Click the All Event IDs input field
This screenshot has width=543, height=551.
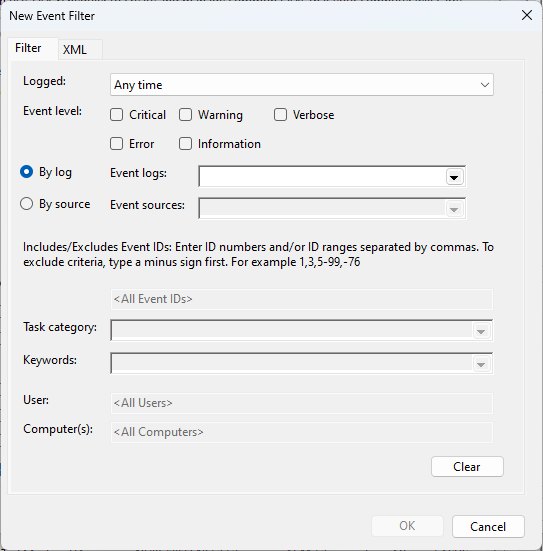302,299
